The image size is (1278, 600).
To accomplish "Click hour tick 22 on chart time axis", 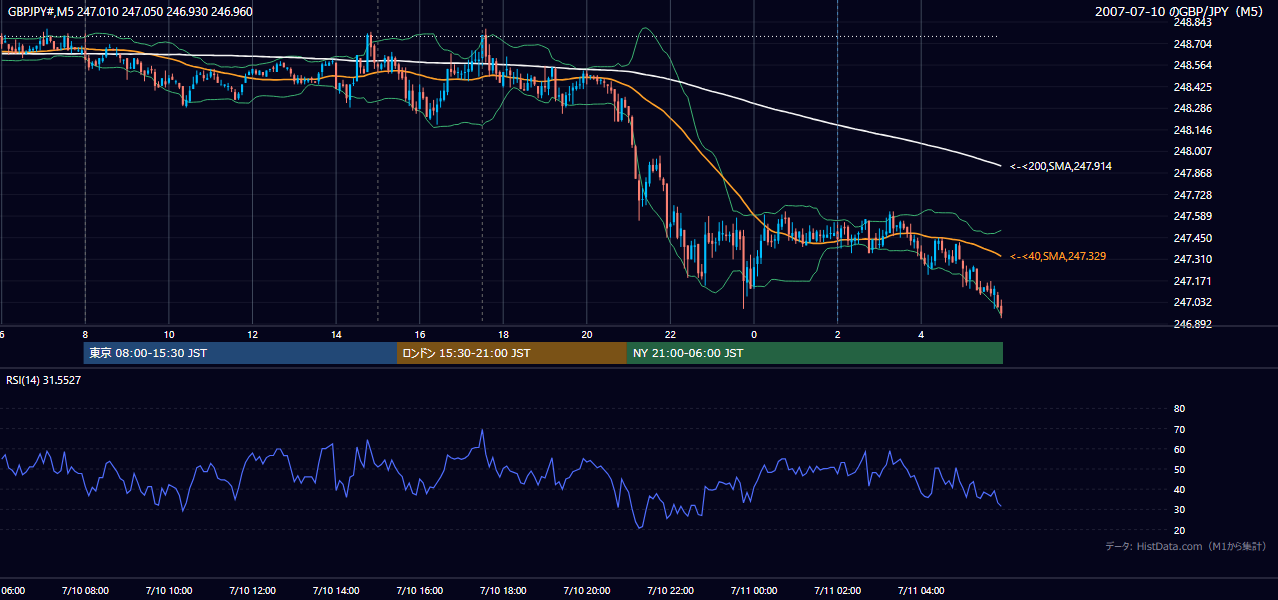I will pyautogui.click(x=670, y=335).
